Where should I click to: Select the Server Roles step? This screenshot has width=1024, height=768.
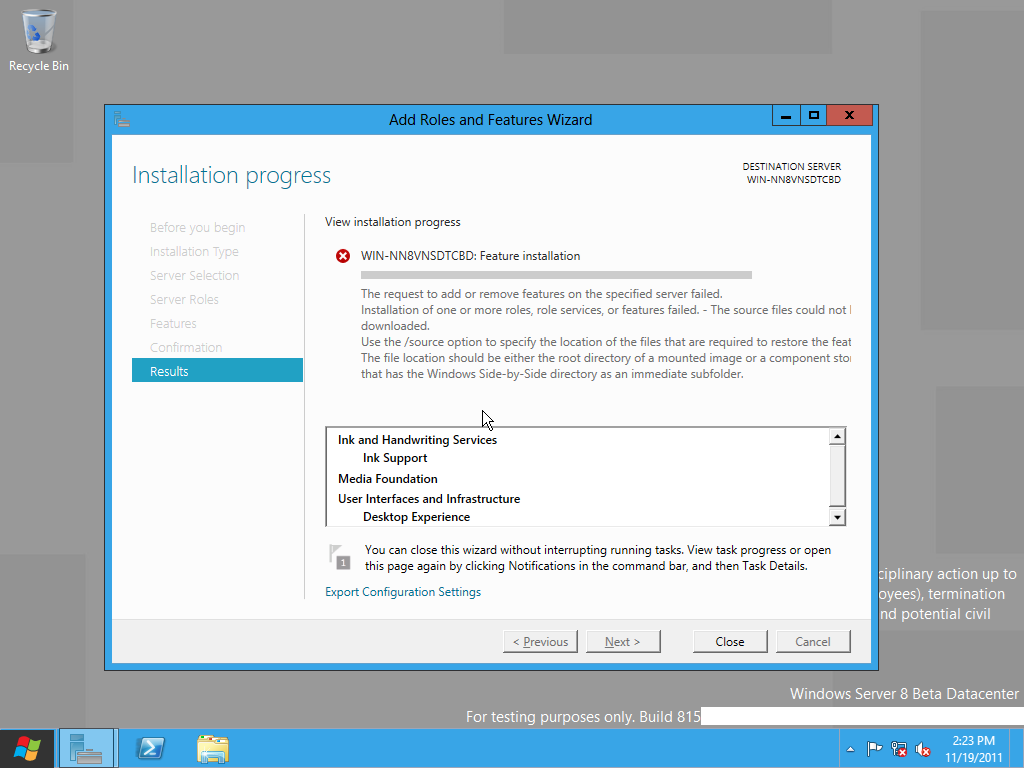point(184,299)
